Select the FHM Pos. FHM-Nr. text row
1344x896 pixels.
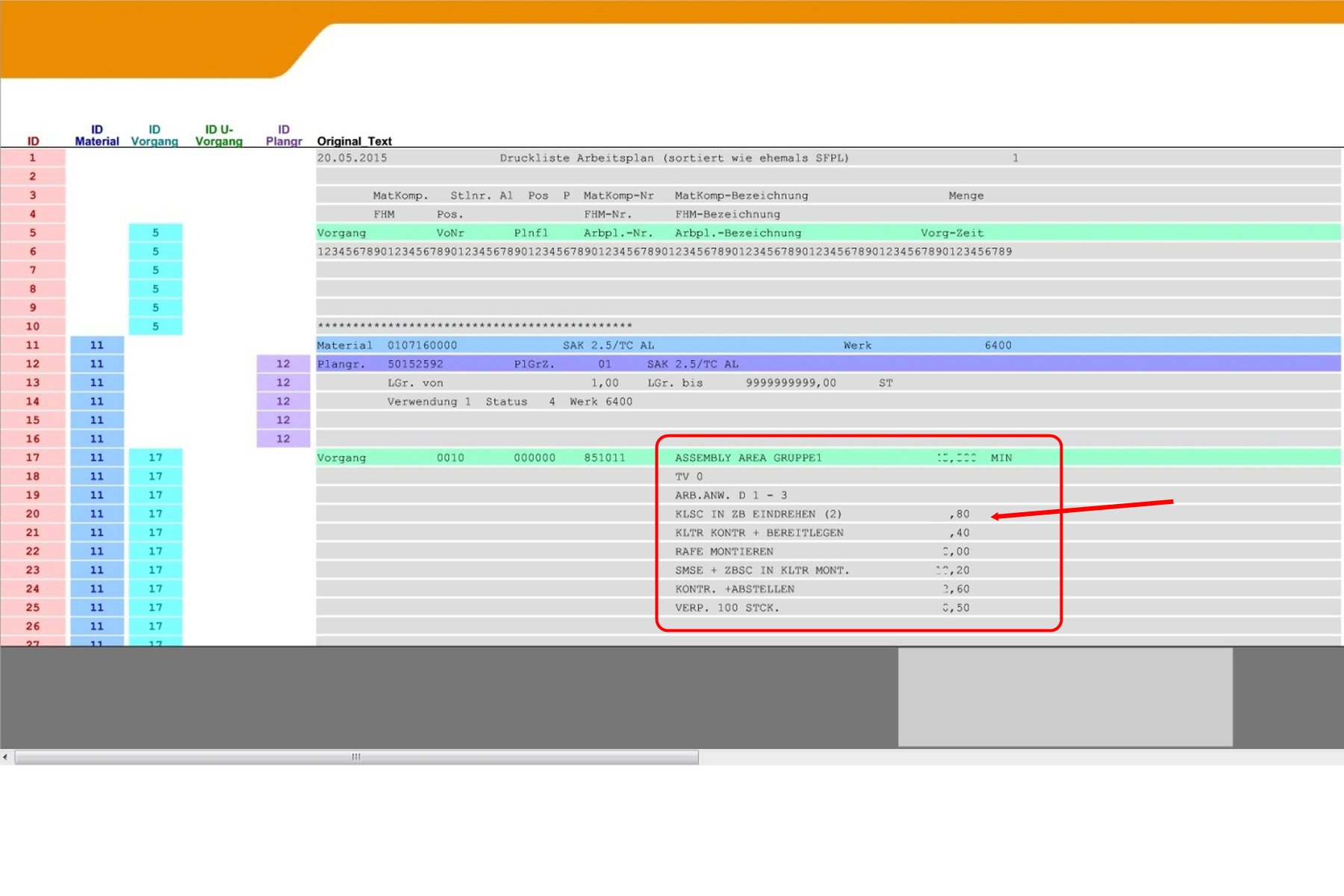pos(828,214)
